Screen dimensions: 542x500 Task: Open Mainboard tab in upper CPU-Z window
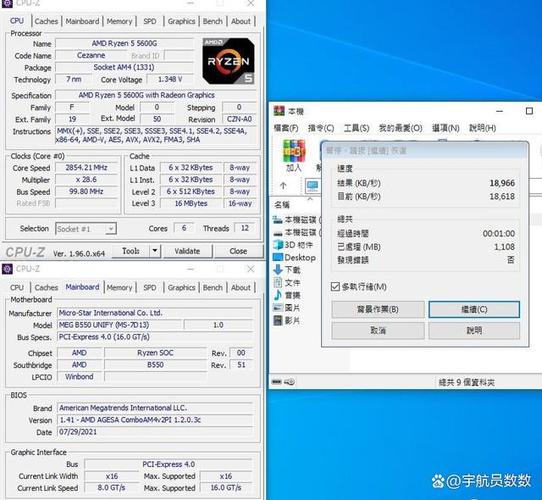point(82,21)
